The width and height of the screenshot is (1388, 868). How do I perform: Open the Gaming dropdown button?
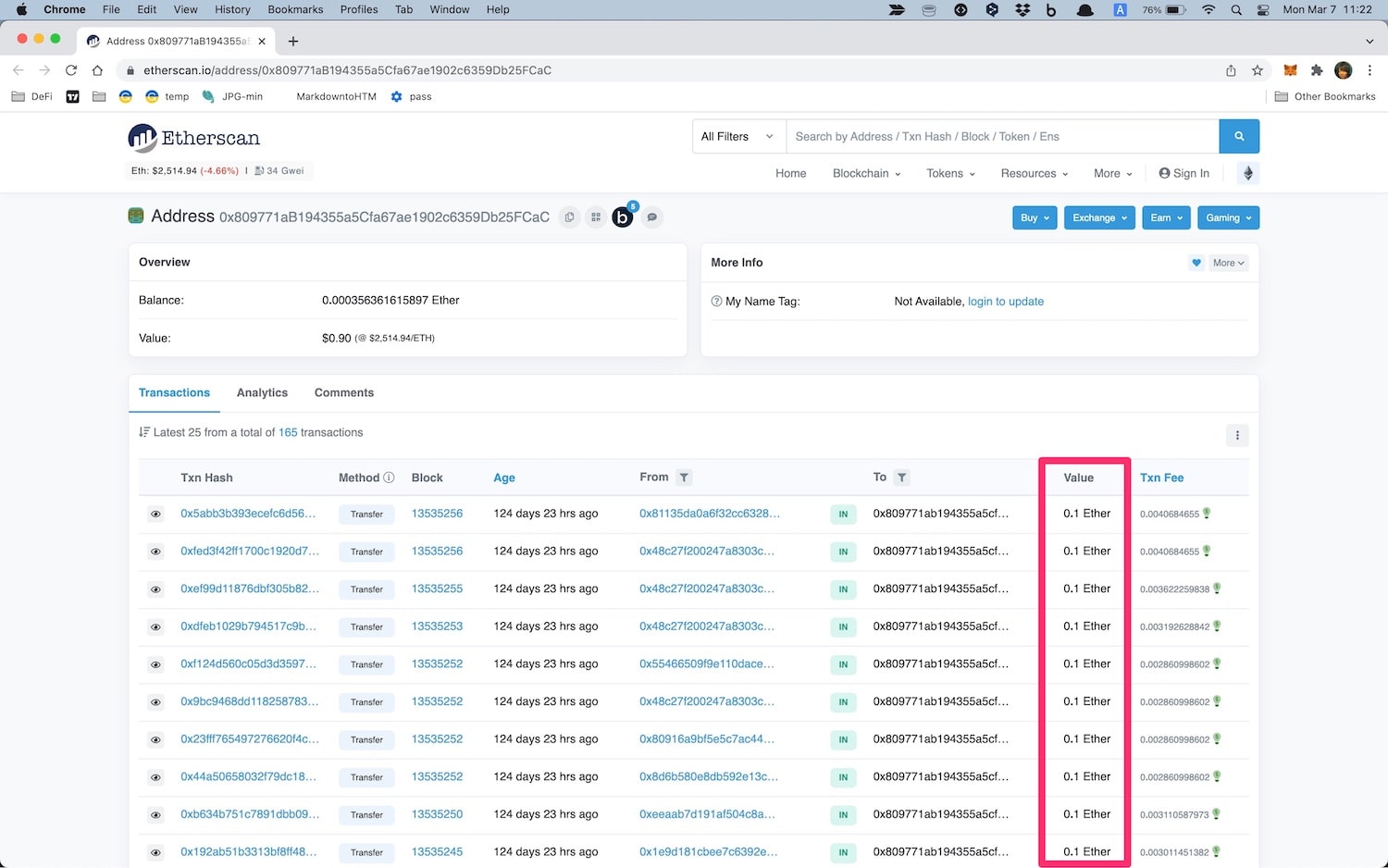pos(1228,217)
